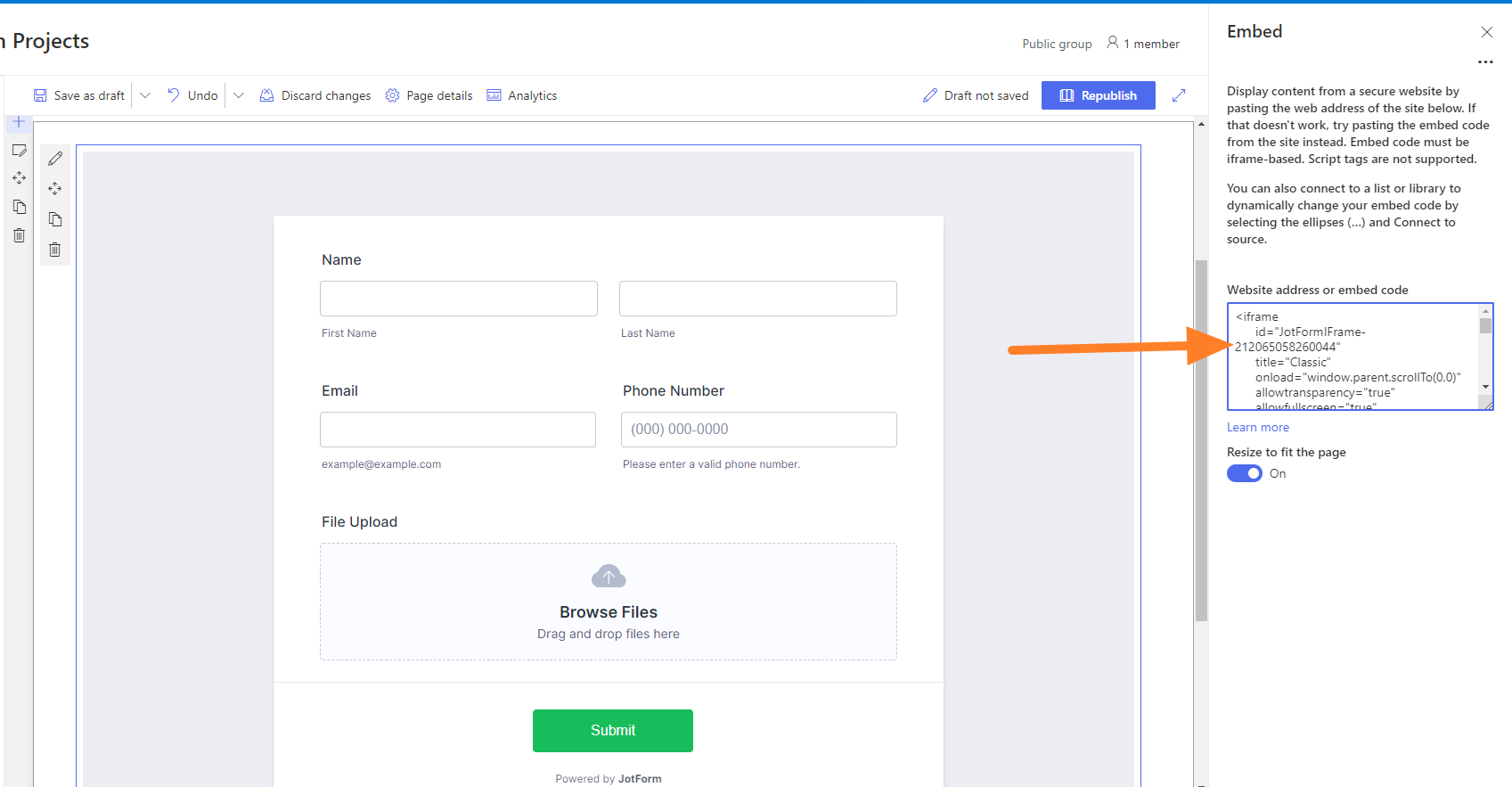This screenshot has width=1512, height=787.
Task: Click the embed code text area
Action: (1353, 357)
